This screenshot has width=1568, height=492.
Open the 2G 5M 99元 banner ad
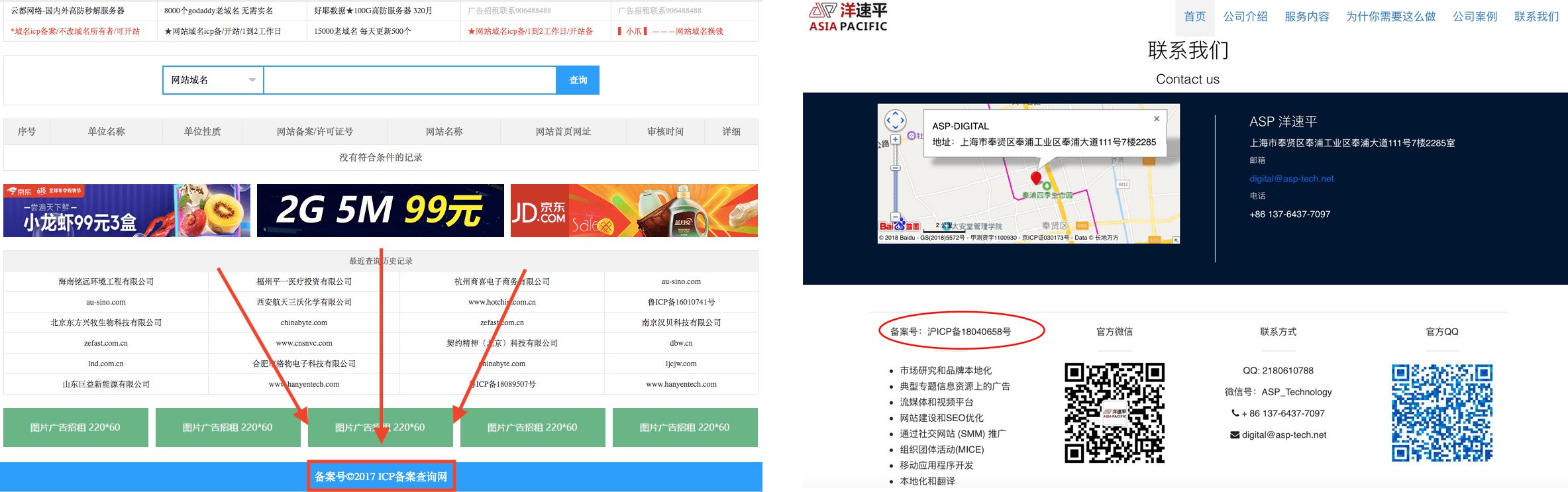click(380, 211)
